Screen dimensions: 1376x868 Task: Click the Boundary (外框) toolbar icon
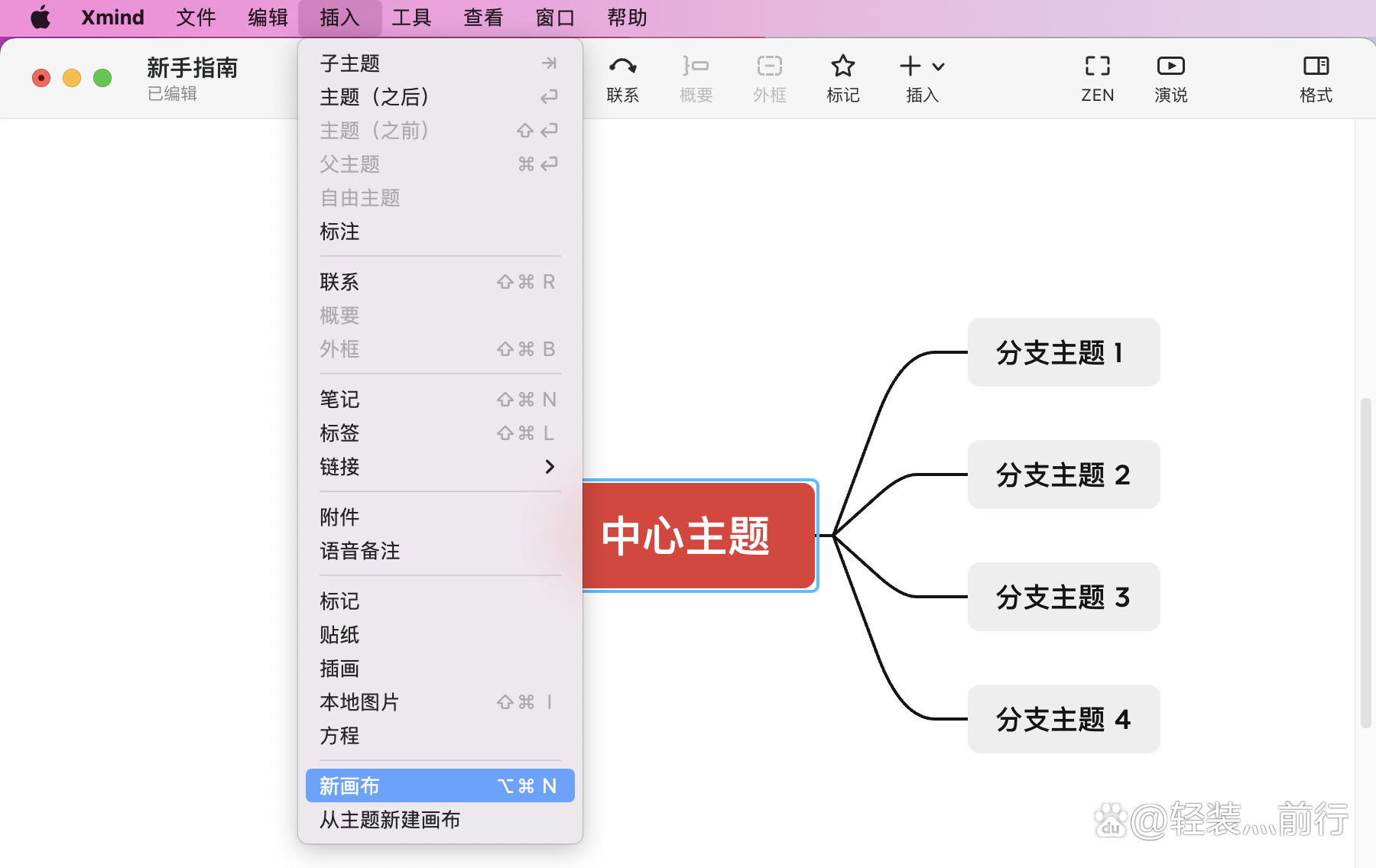tap(769, 66)
